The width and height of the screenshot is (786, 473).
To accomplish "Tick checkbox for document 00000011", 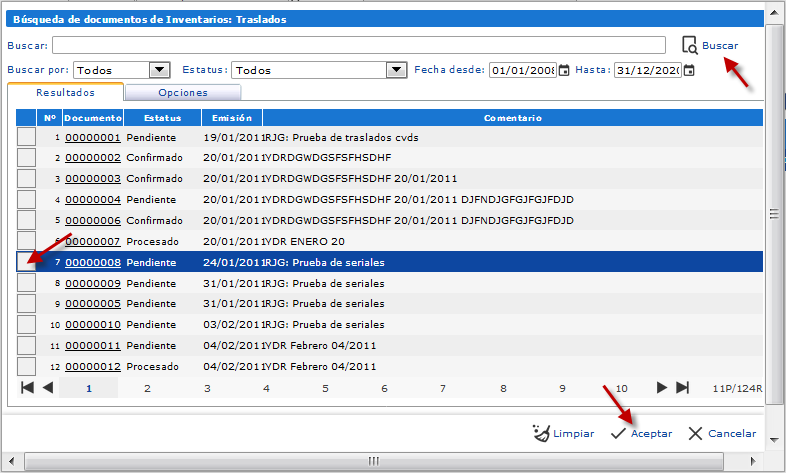I will pos(27,346).
